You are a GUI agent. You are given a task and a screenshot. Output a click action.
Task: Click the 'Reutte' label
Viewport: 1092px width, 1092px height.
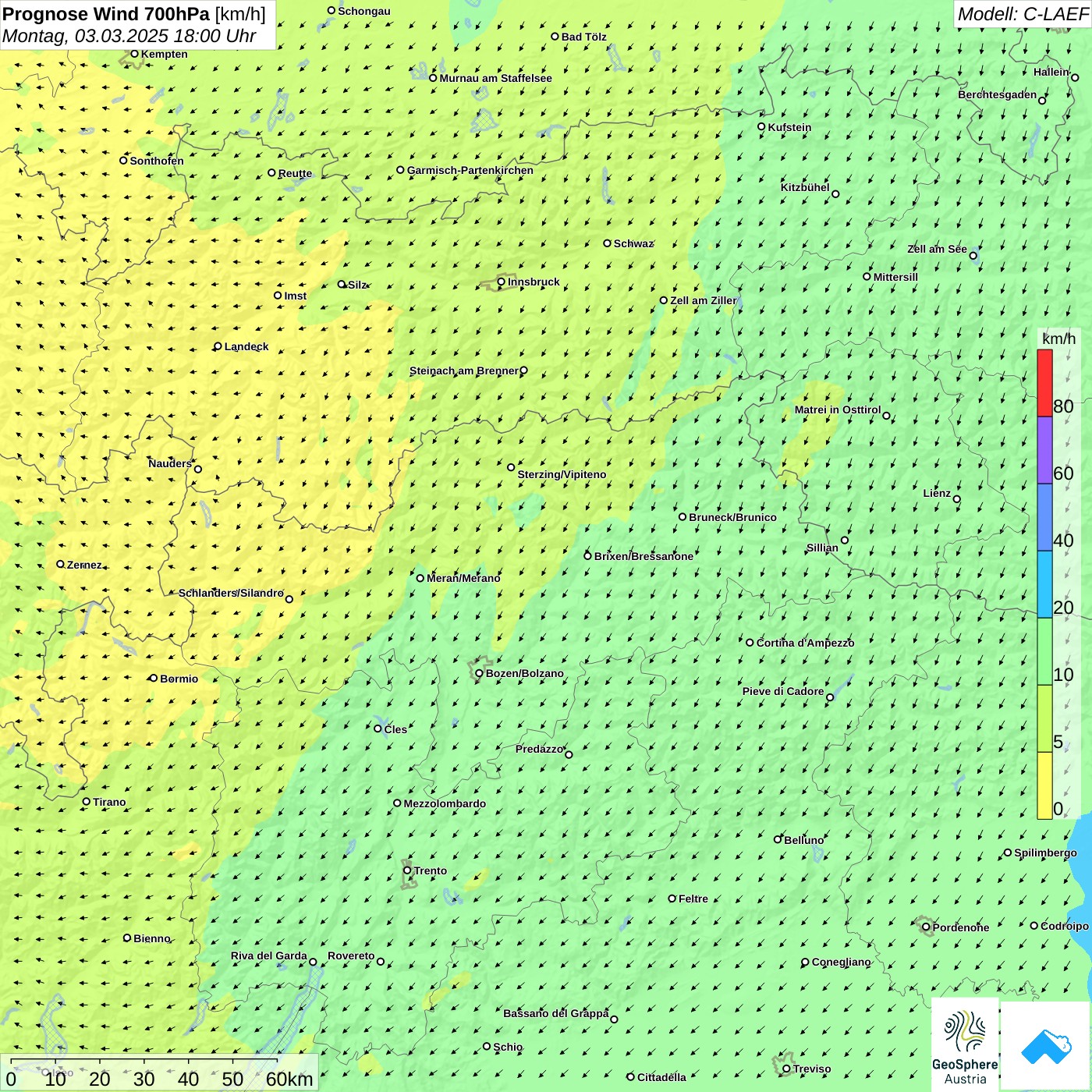coord(295,173)
